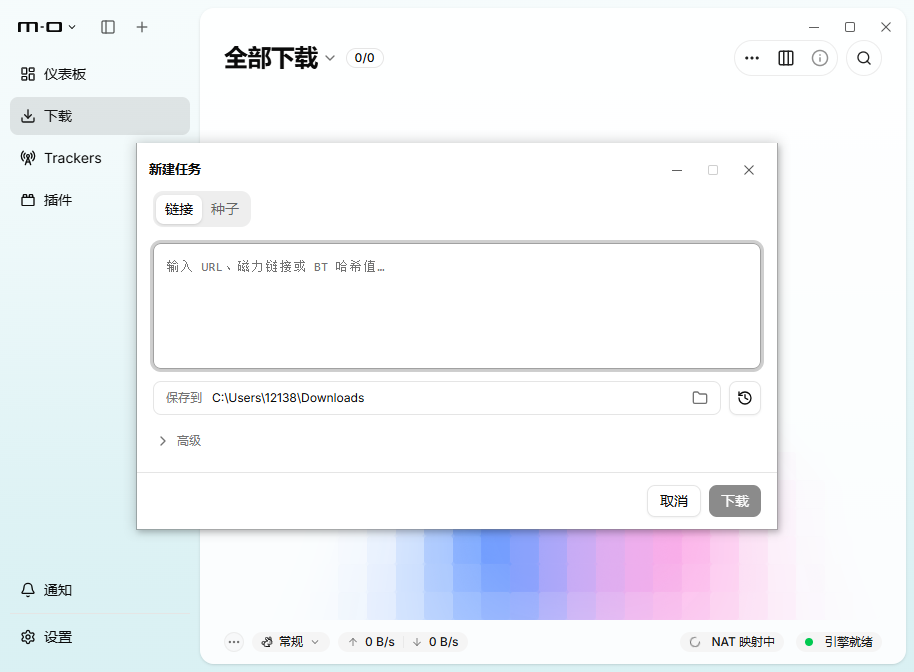Open the app logo dropdown menu

47,27
